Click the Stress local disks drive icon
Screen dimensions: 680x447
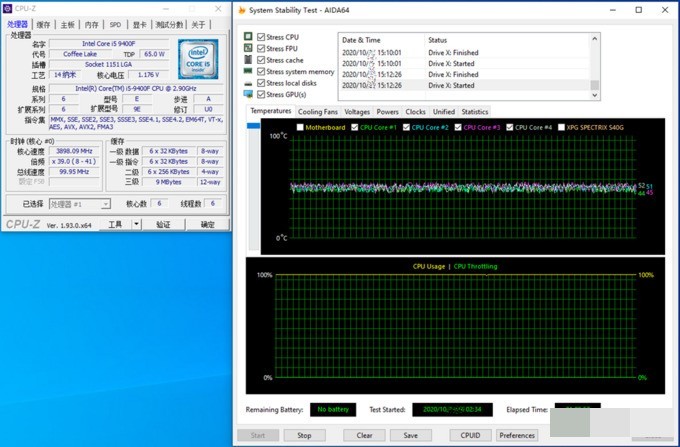click(x=248, y=83)
